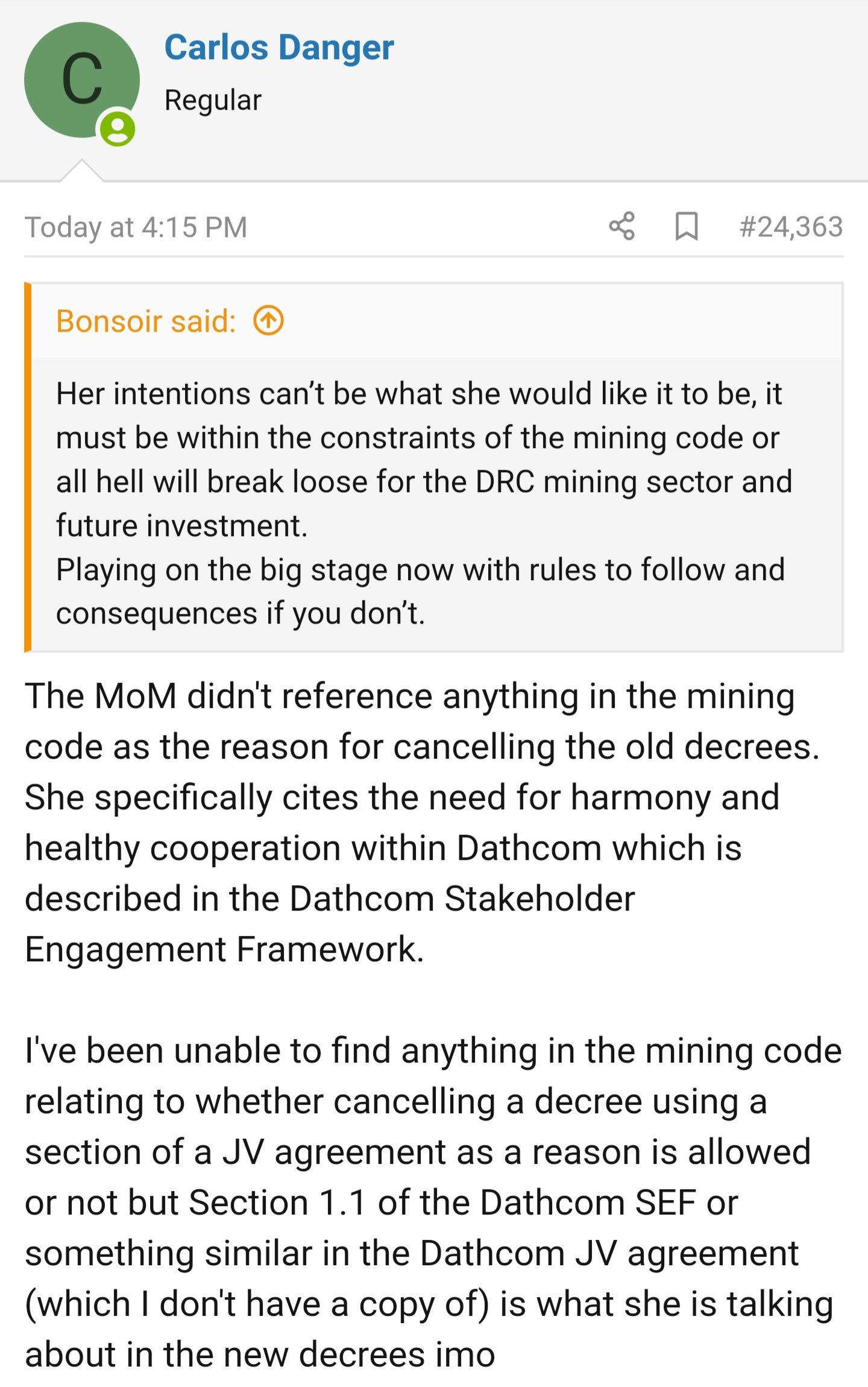This screenshot has width=868, height=1387.
Task: Jump to original via quote arrow icon
Action: point(268,320)
